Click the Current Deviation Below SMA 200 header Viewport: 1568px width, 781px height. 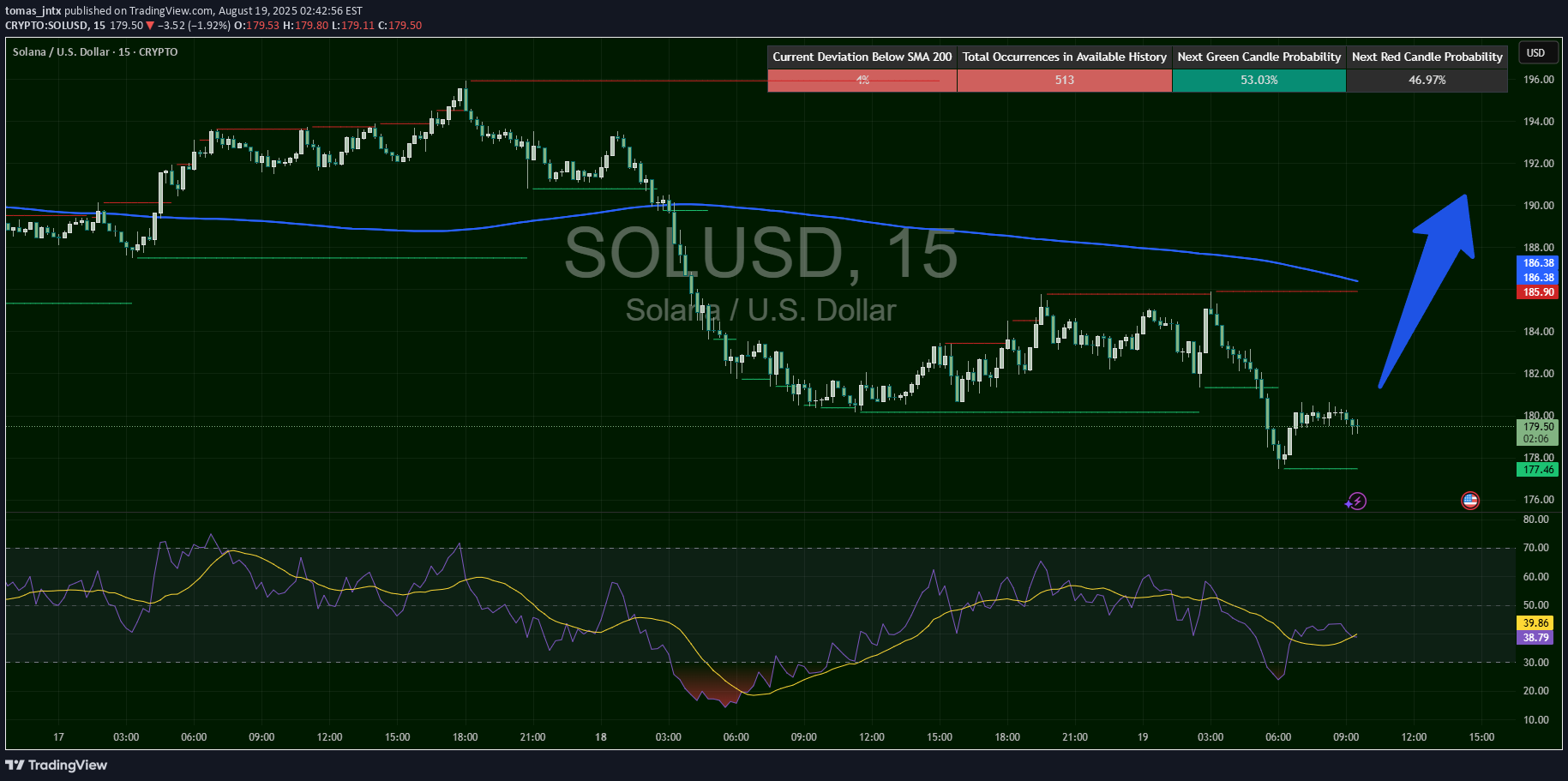coord(862,57)
